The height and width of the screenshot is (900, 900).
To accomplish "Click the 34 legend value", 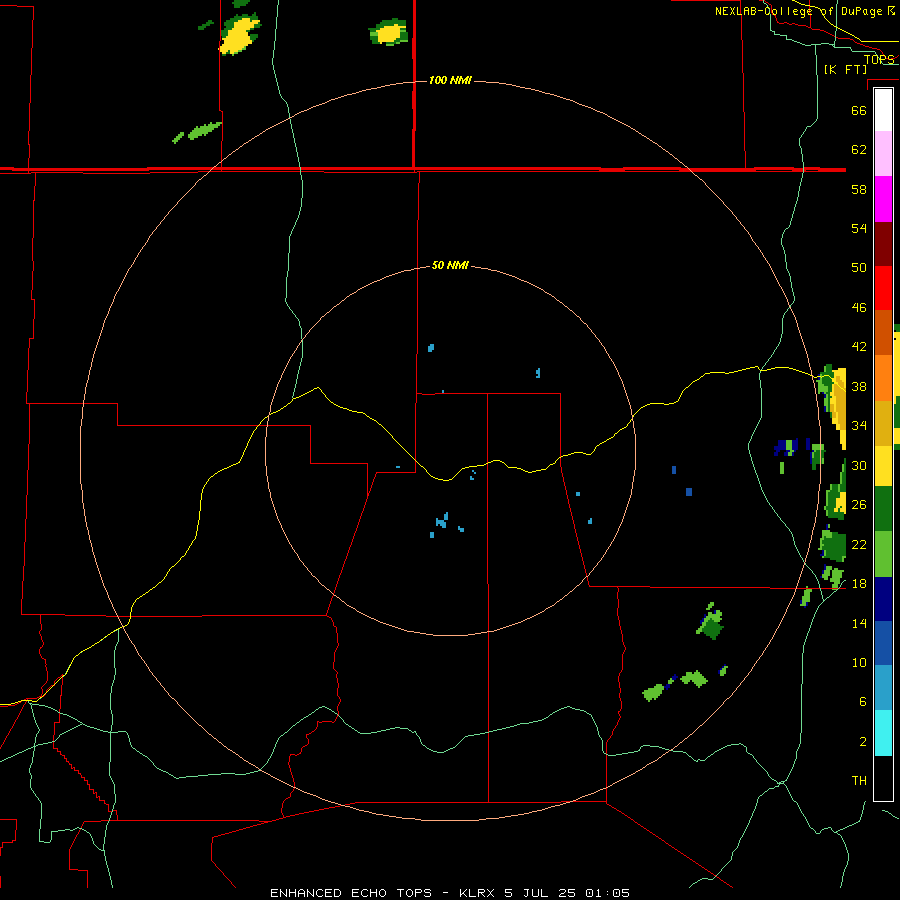I will coord(859,425).
